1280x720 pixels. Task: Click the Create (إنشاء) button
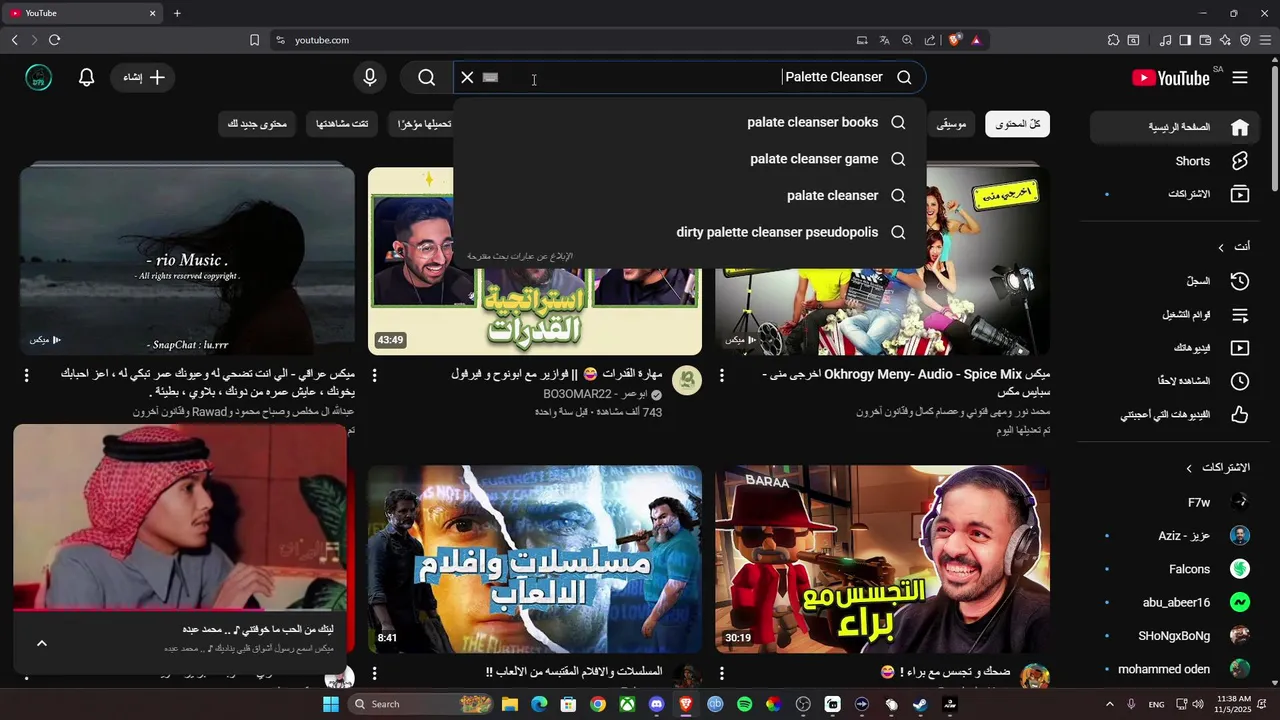(x=143, y=77)
